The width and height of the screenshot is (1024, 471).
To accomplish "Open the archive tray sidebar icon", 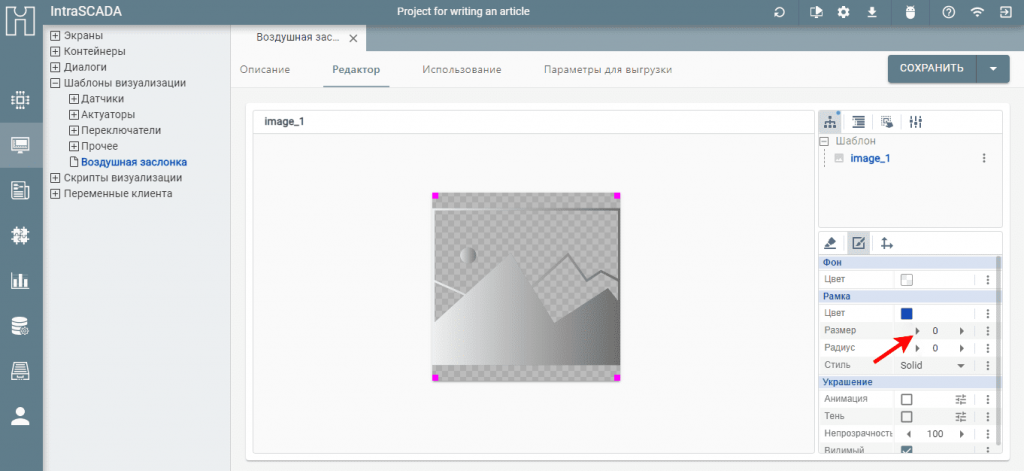I will point(20,371).
